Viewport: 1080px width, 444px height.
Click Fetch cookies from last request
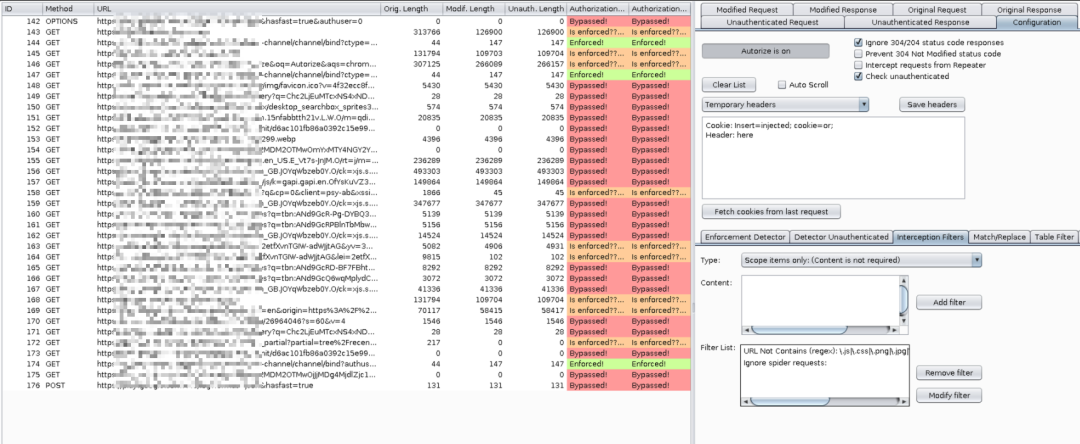click(x=771, y=211)
